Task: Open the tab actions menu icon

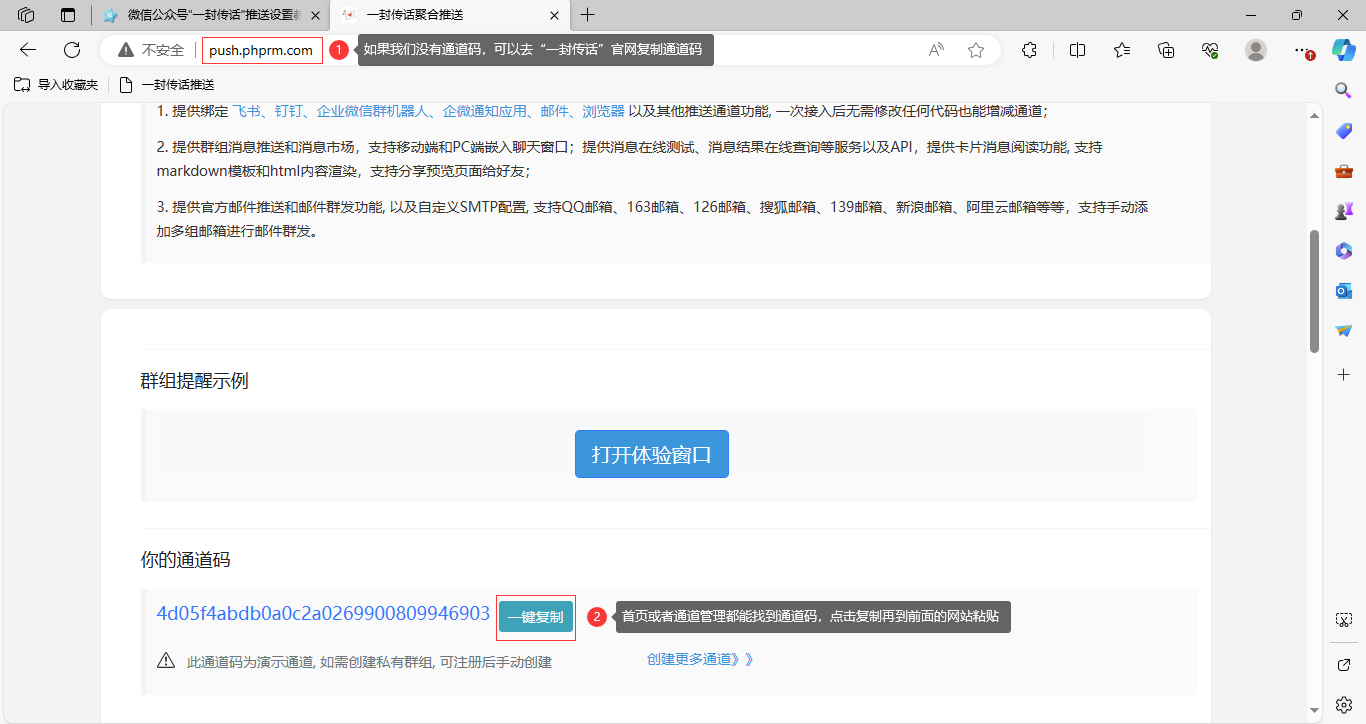Action: (68, 15)
